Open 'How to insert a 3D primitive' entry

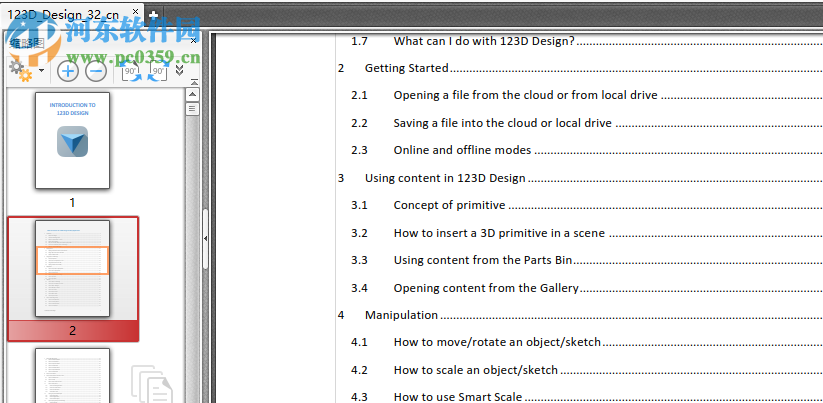499,233
